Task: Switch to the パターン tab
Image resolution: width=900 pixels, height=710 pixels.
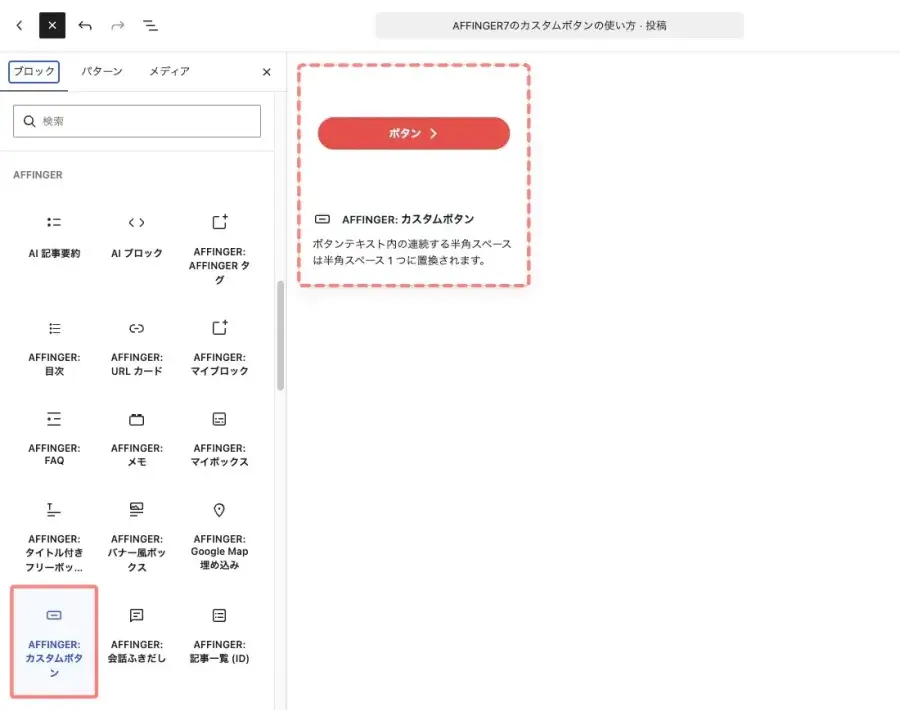Action: (x=102, y=72)
